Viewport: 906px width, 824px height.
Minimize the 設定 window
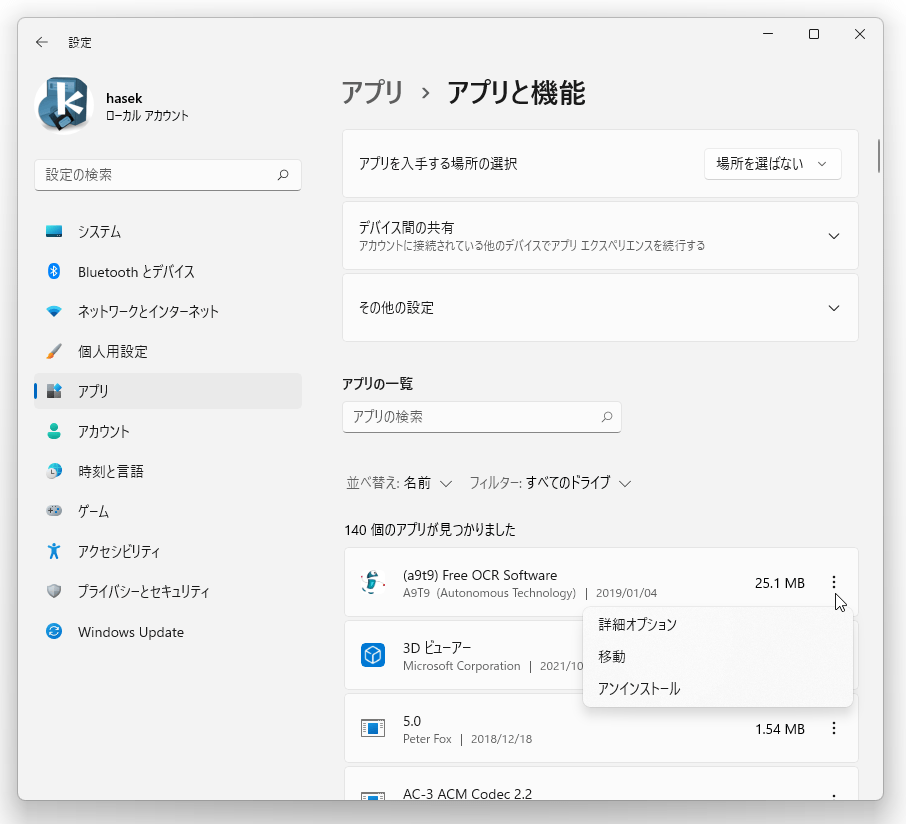point(767,34)
